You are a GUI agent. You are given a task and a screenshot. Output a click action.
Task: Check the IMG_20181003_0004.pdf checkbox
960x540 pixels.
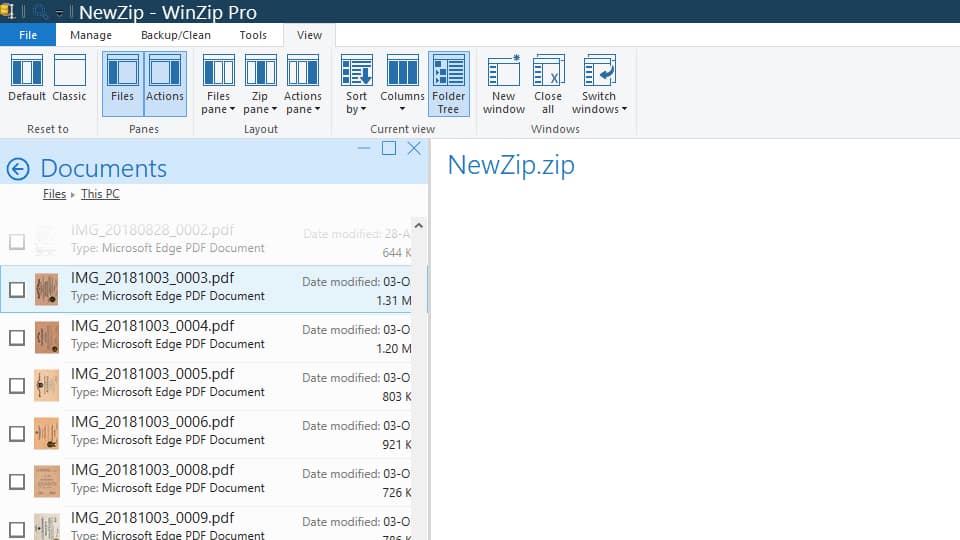coord(17,337)
